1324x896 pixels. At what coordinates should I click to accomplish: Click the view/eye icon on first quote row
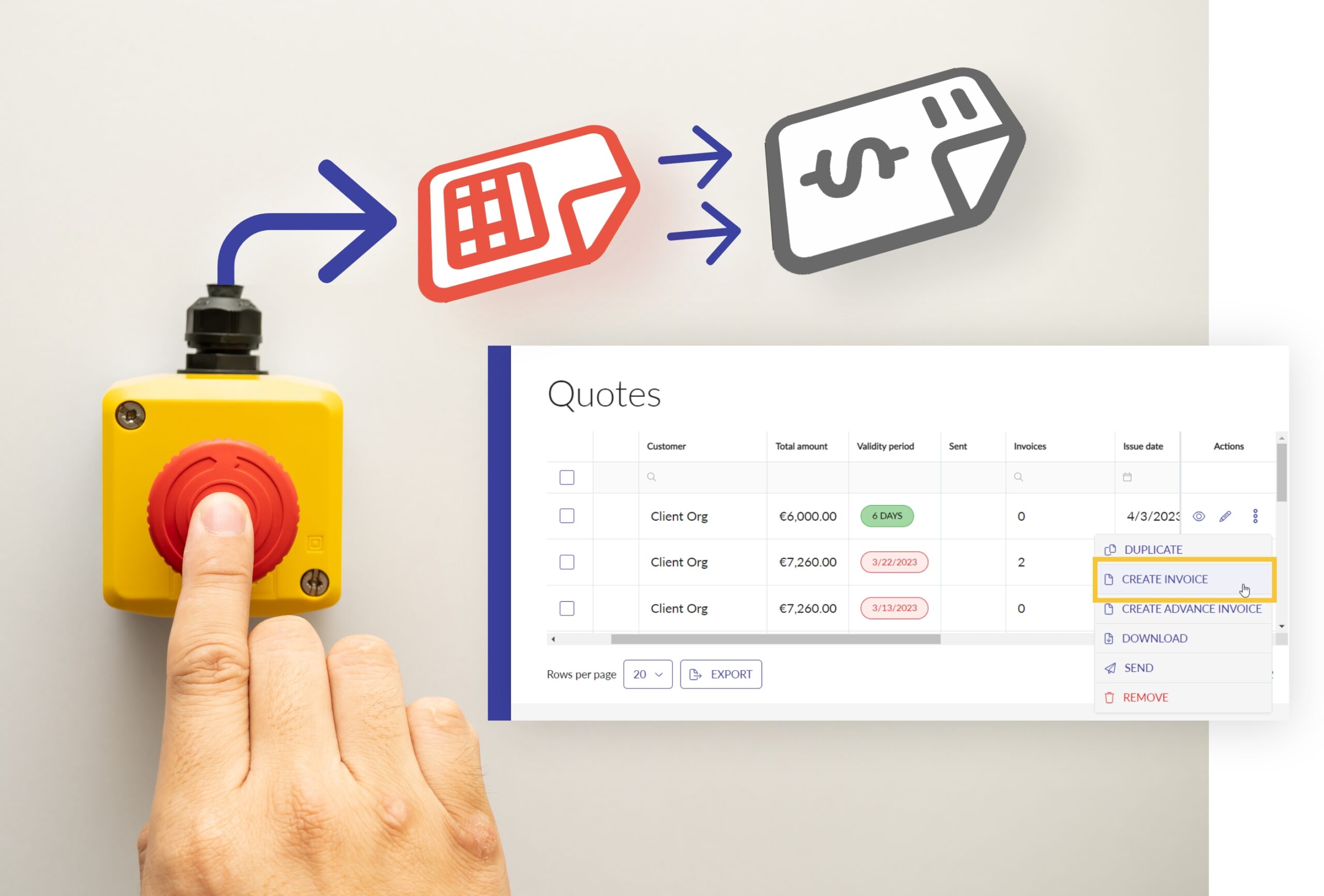(x=1199, y=515)
